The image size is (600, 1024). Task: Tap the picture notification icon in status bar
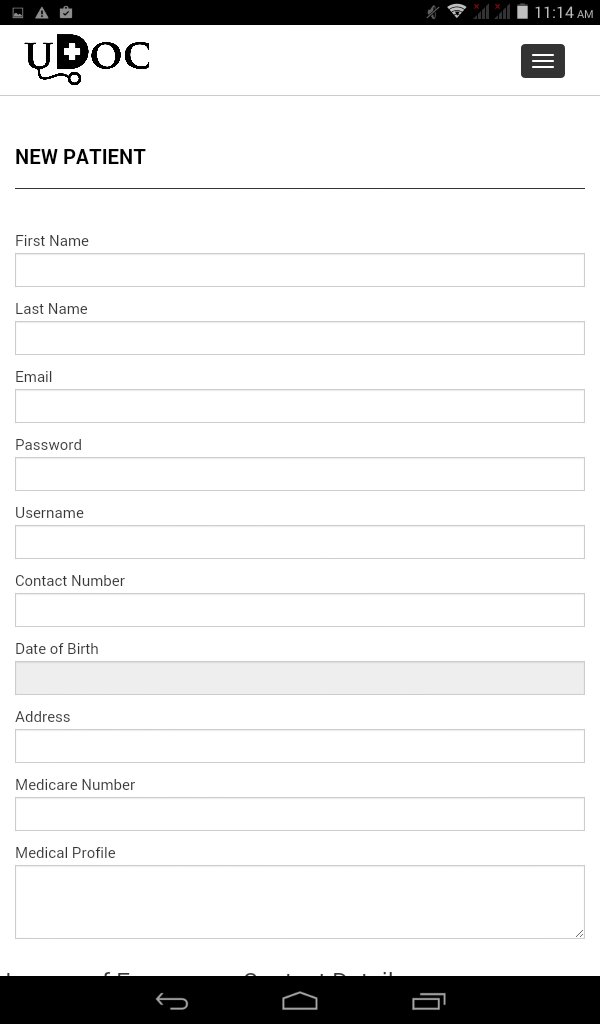click(x=18, y=12)
